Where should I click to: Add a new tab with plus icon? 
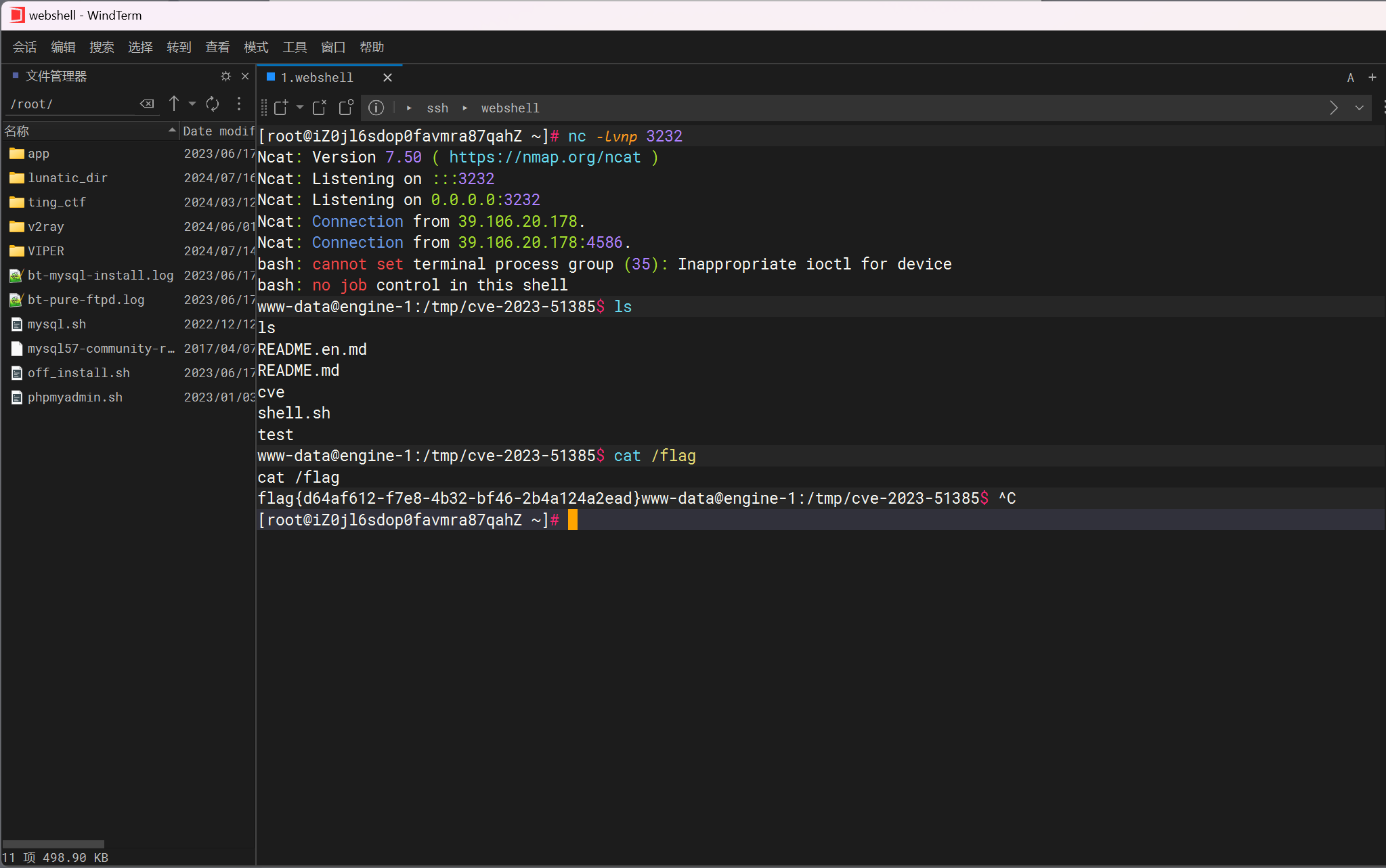(1372, 77)
